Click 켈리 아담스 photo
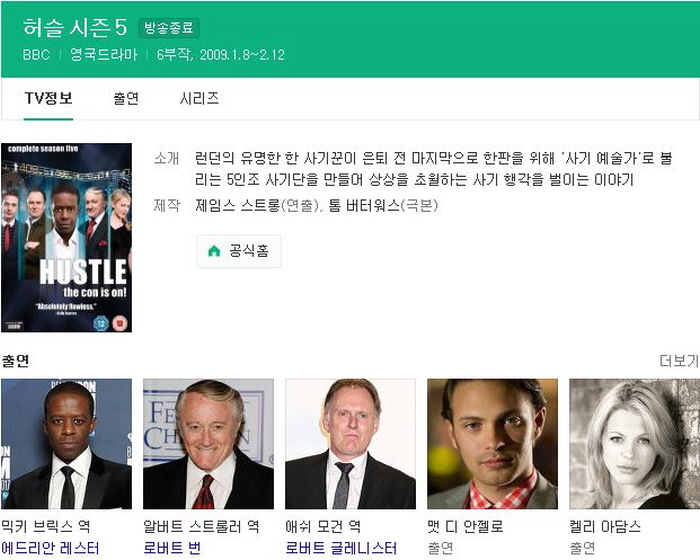700x560 pixels. 634,444
